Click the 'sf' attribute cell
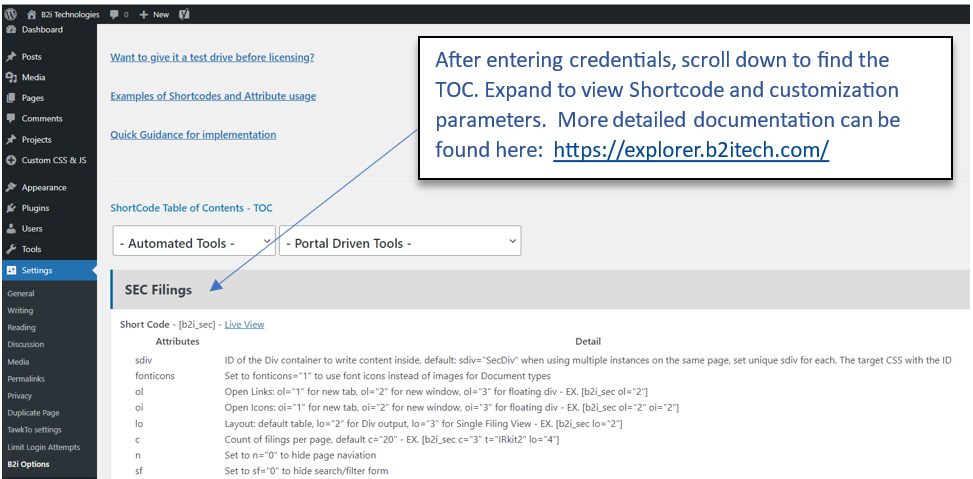973x479 pixels. tap(138, 471)
